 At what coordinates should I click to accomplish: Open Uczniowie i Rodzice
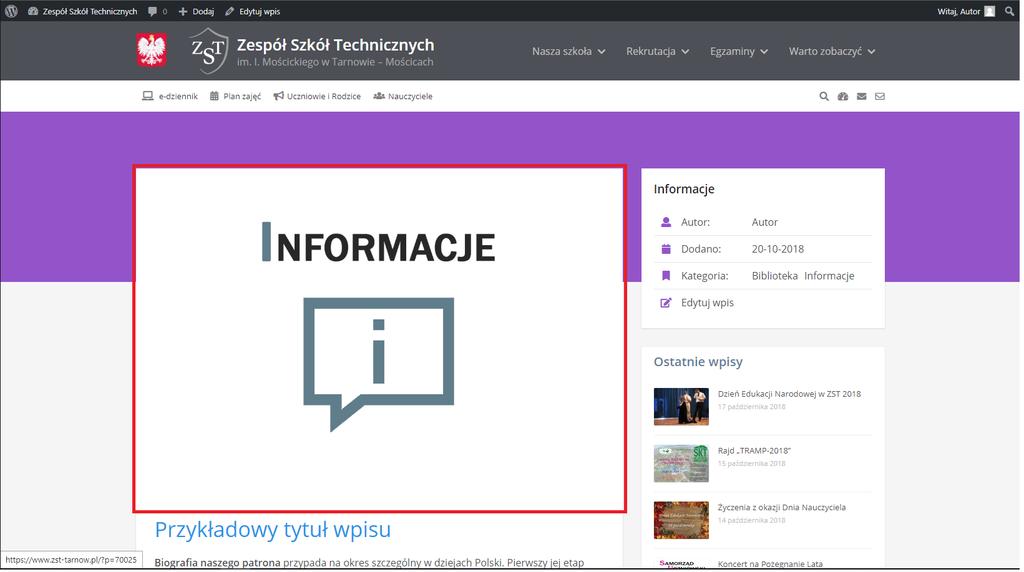point(324,96)
